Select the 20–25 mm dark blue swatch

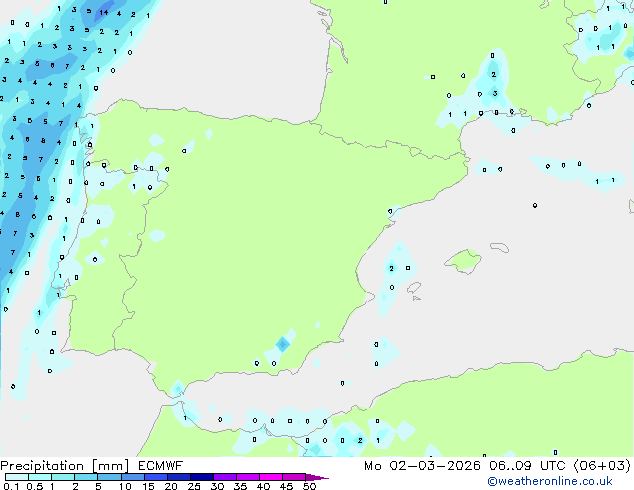pyautogui.click(x=179, y=477)
